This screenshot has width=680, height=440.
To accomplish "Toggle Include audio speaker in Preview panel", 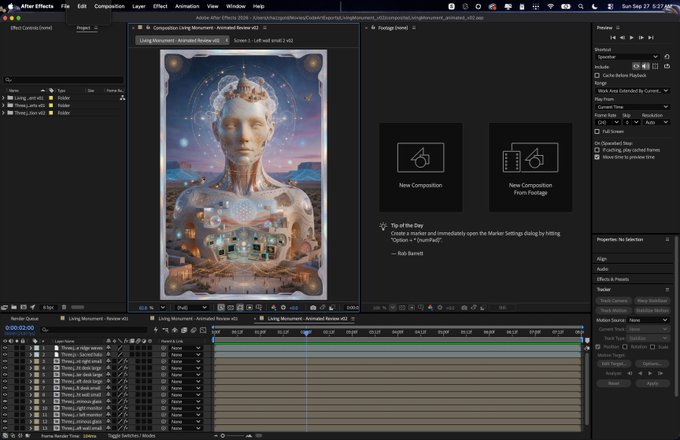I will pyautogui.click(x=645, y=66).
